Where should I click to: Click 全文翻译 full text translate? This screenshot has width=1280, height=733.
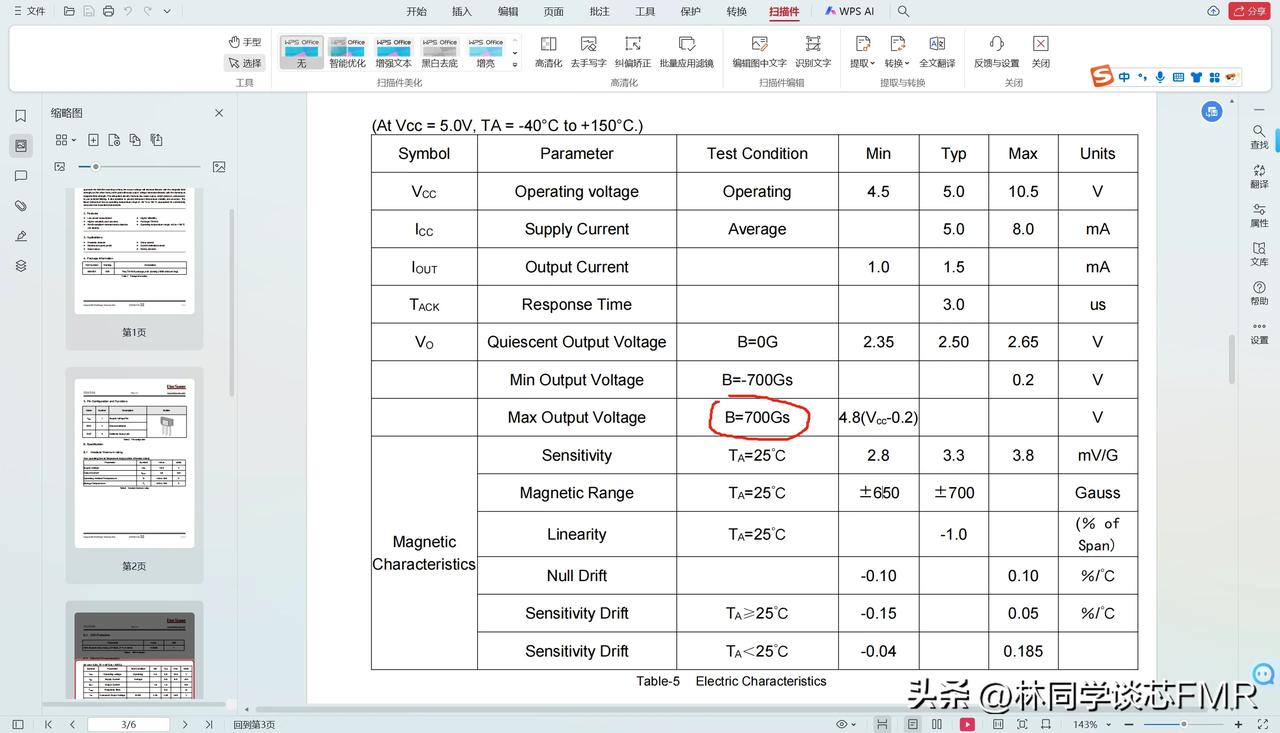point(937,51)
